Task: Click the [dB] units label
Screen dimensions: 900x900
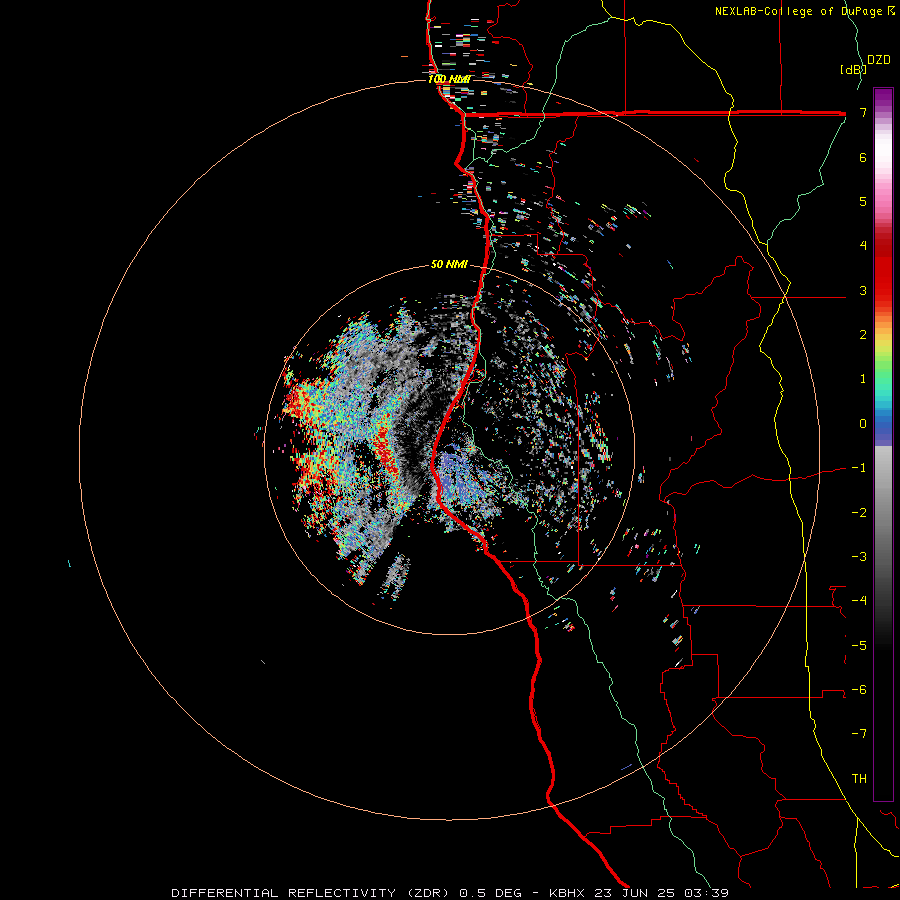Action: click(853, 69)
